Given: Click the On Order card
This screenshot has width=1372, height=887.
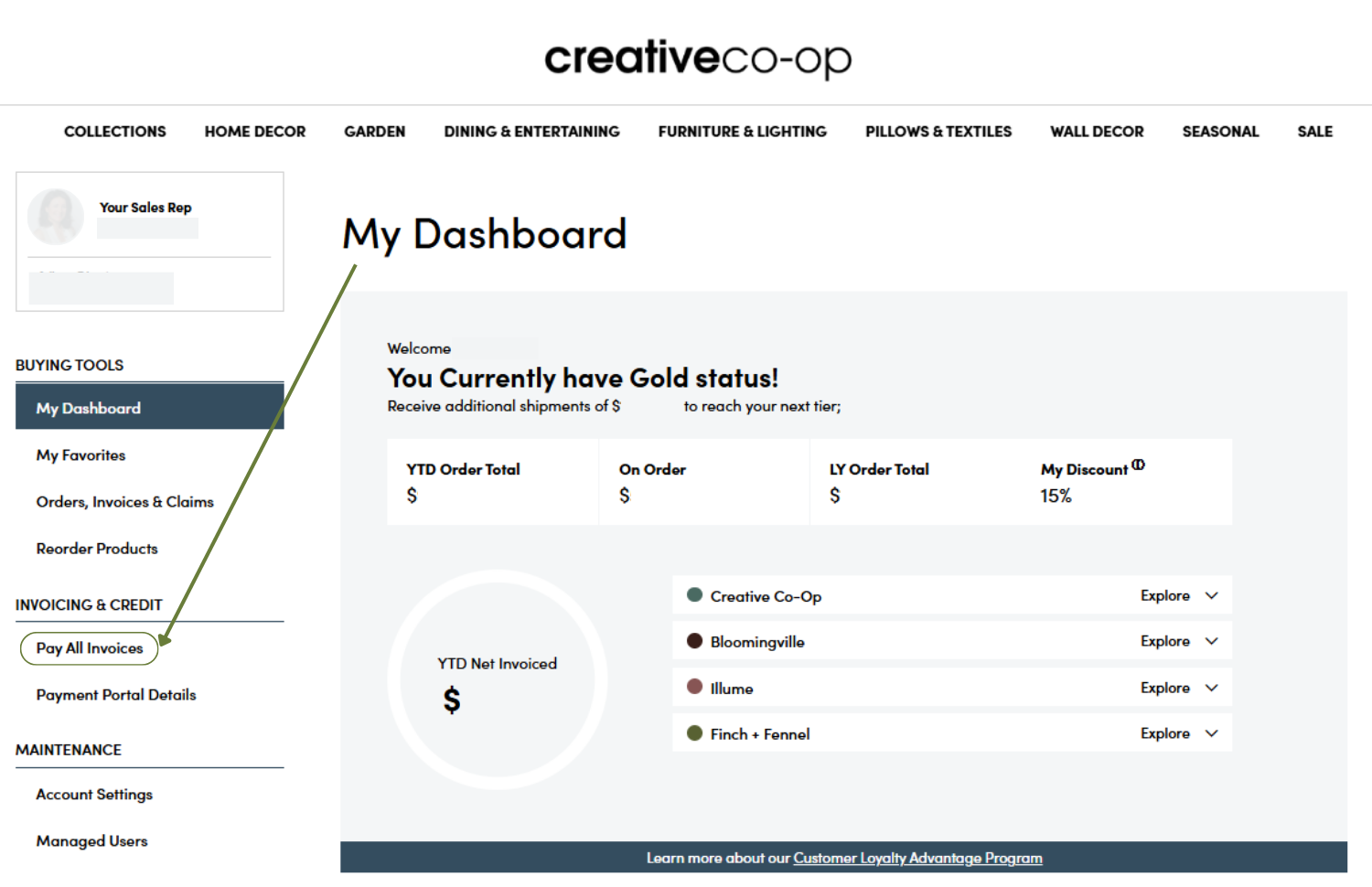Looking at the screenshot, I should coord(704,482).
